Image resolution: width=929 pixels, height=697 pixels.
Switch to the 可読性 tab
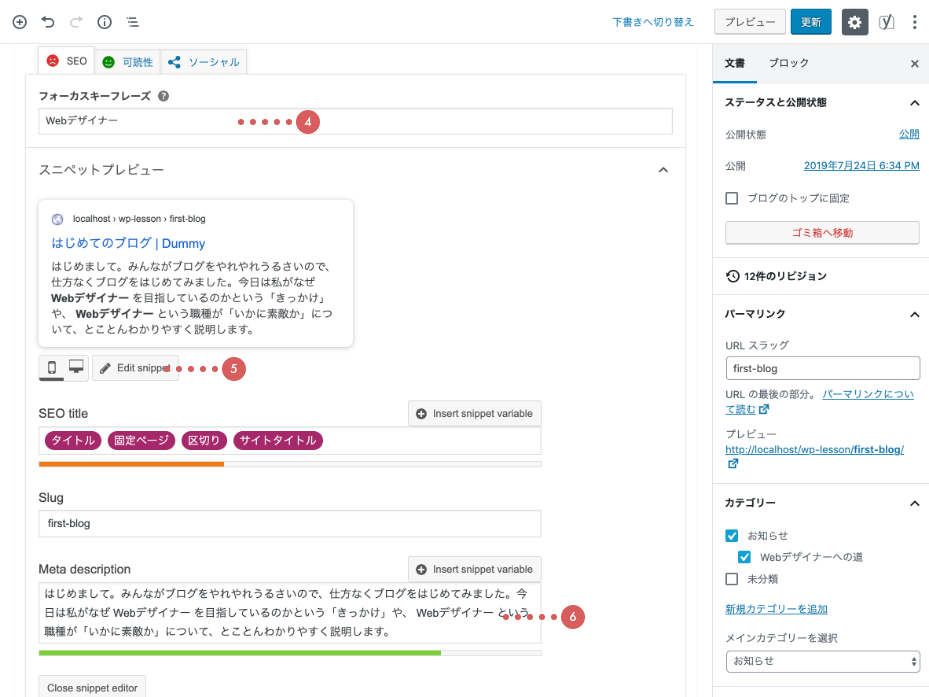(x=128, y=62)
